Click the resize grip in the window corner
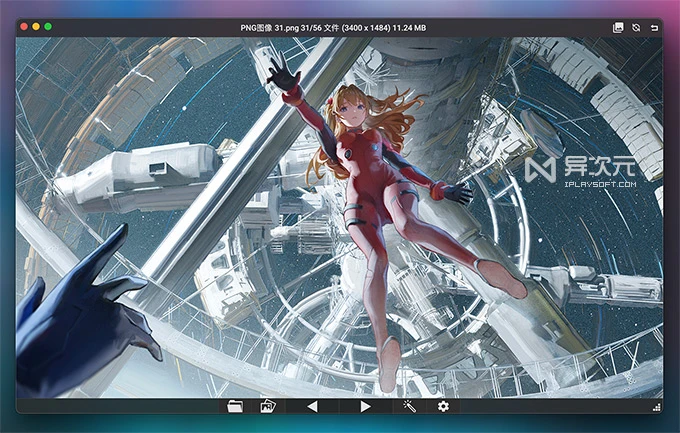The image size is (680, 433). [x=656, y=407]
